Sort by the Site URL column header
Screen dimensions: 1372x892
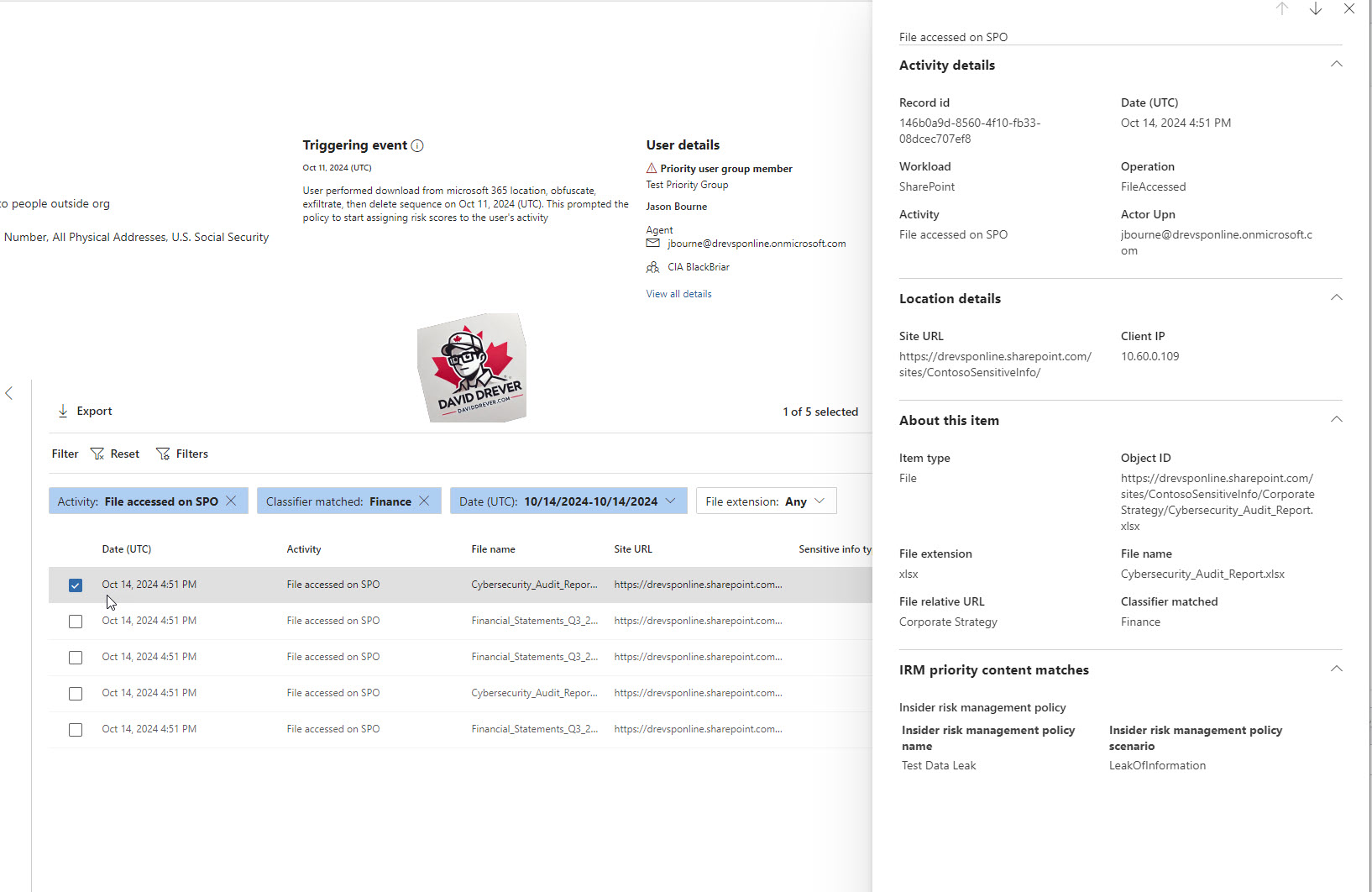633,549
